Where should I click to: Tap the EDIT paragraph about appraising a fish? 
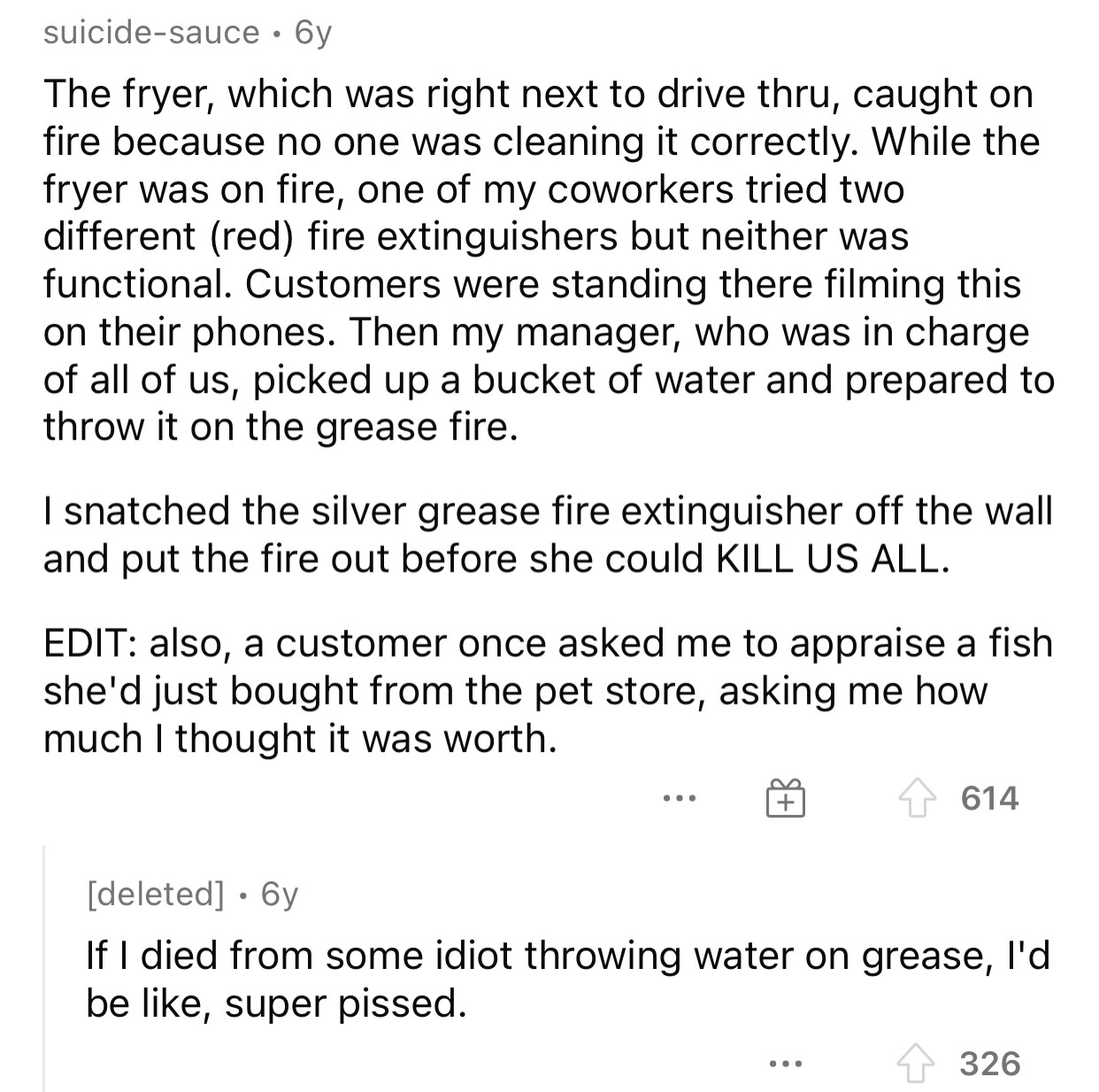548,691
